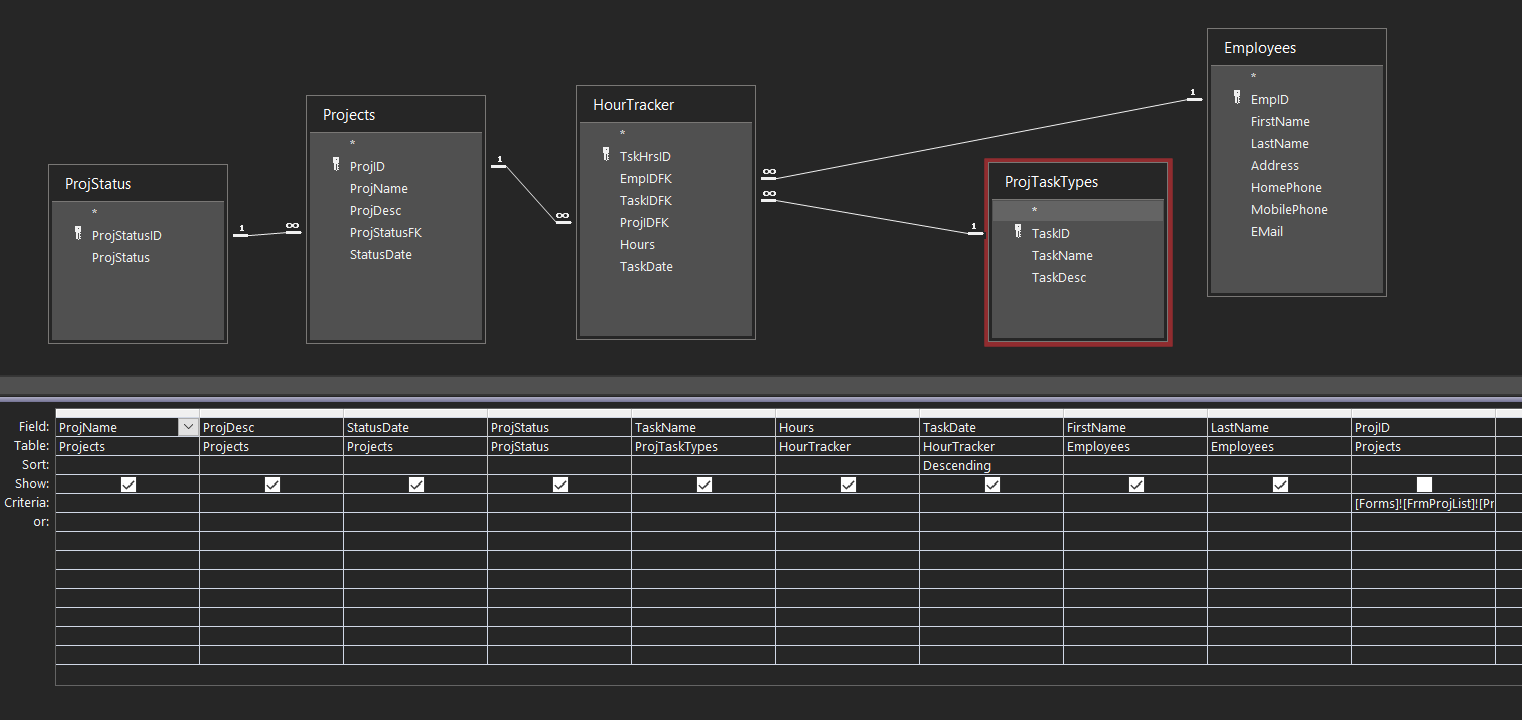Select TaskIDFK field in HourTracker table
This screenshot has width=1522, height=720.
pyautogui.click(x=646, y=201)
